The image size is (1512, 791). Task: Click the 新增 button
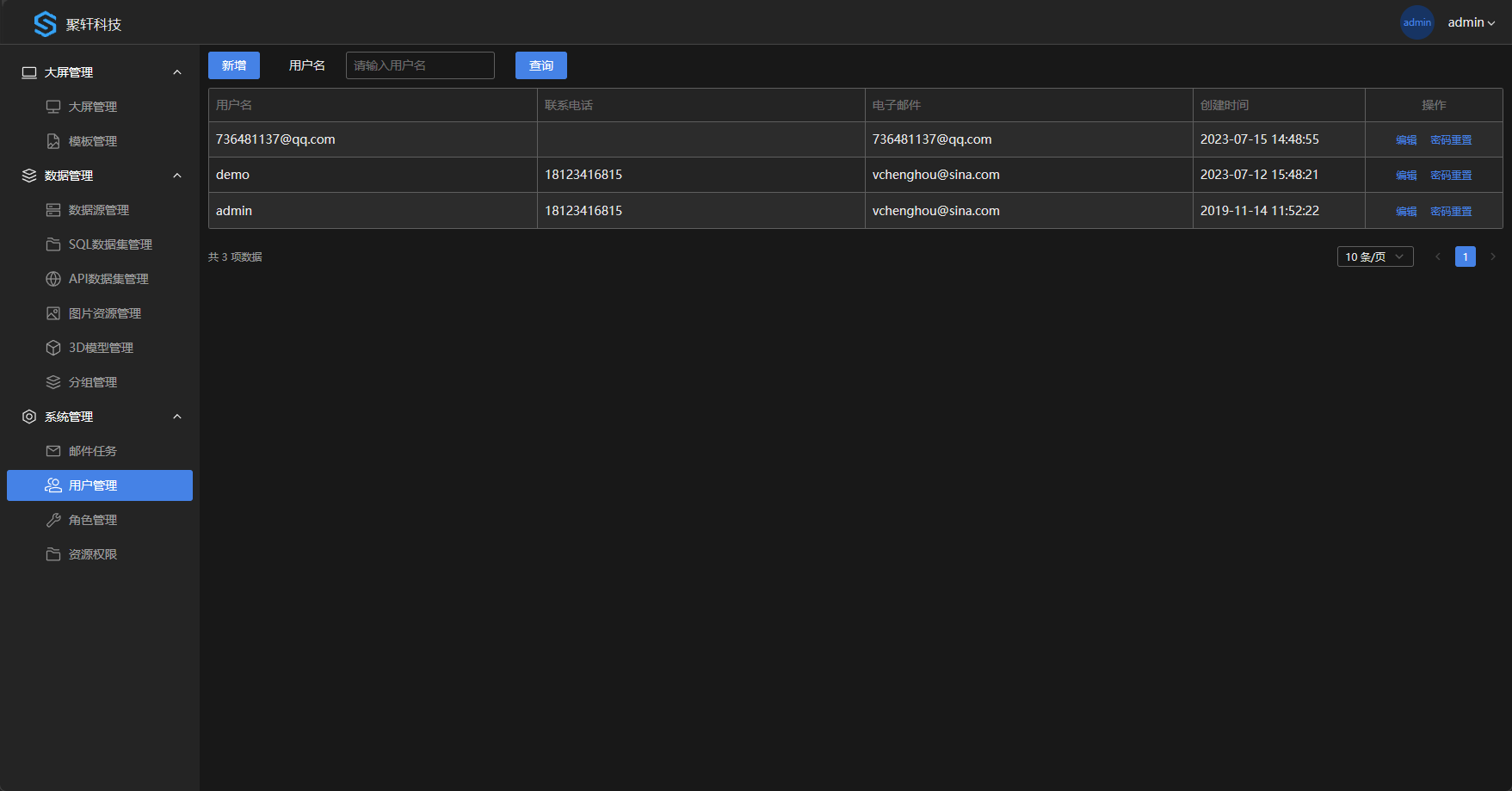tap(234, 65)
